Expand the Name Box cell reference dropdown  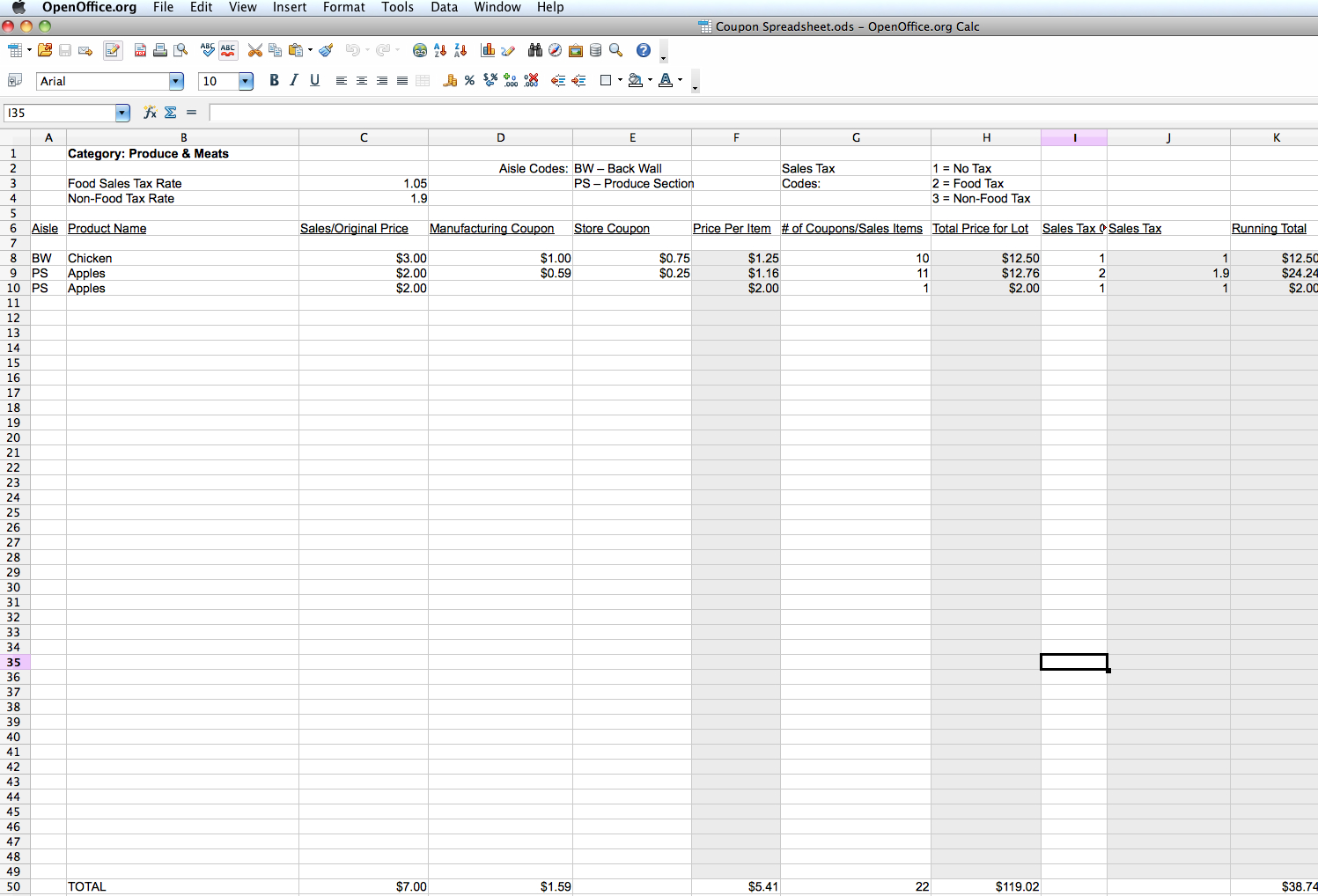coord(122,114)
